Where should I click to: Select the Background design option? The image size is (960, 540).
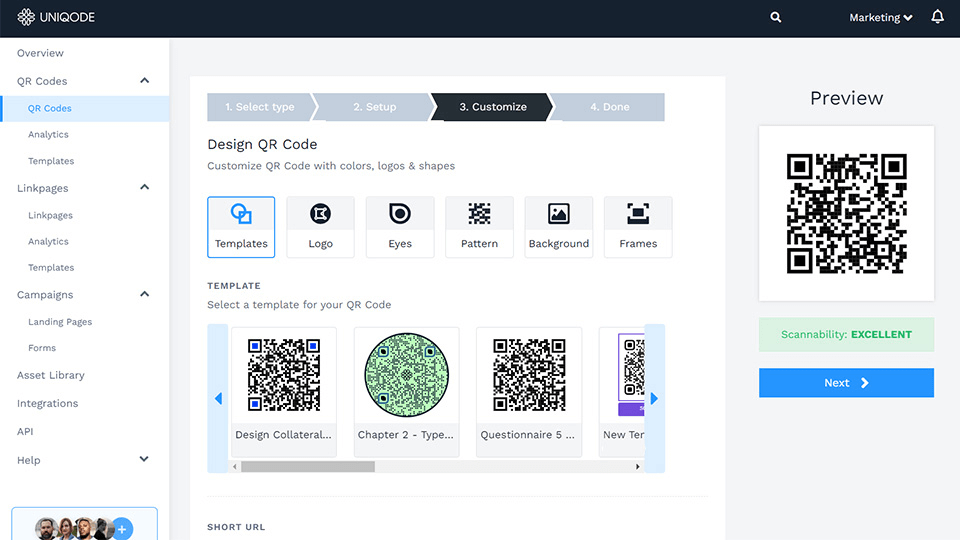tap(558, 227)
